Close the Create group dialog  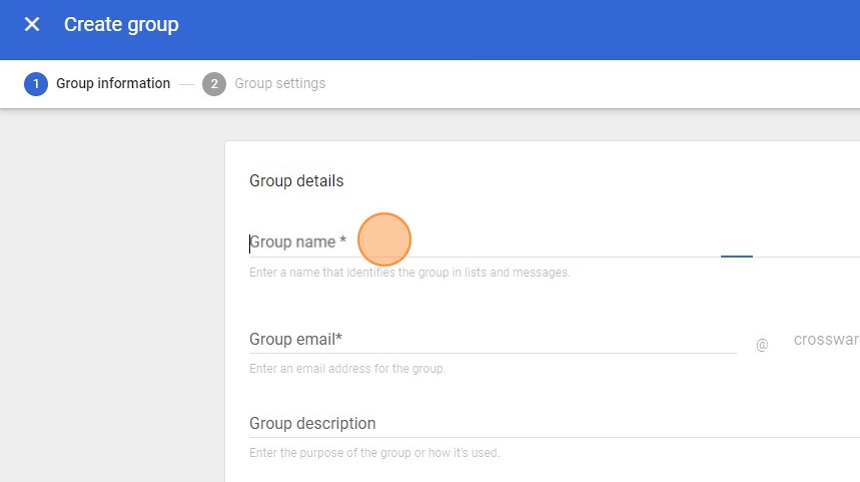click(32, 24)
